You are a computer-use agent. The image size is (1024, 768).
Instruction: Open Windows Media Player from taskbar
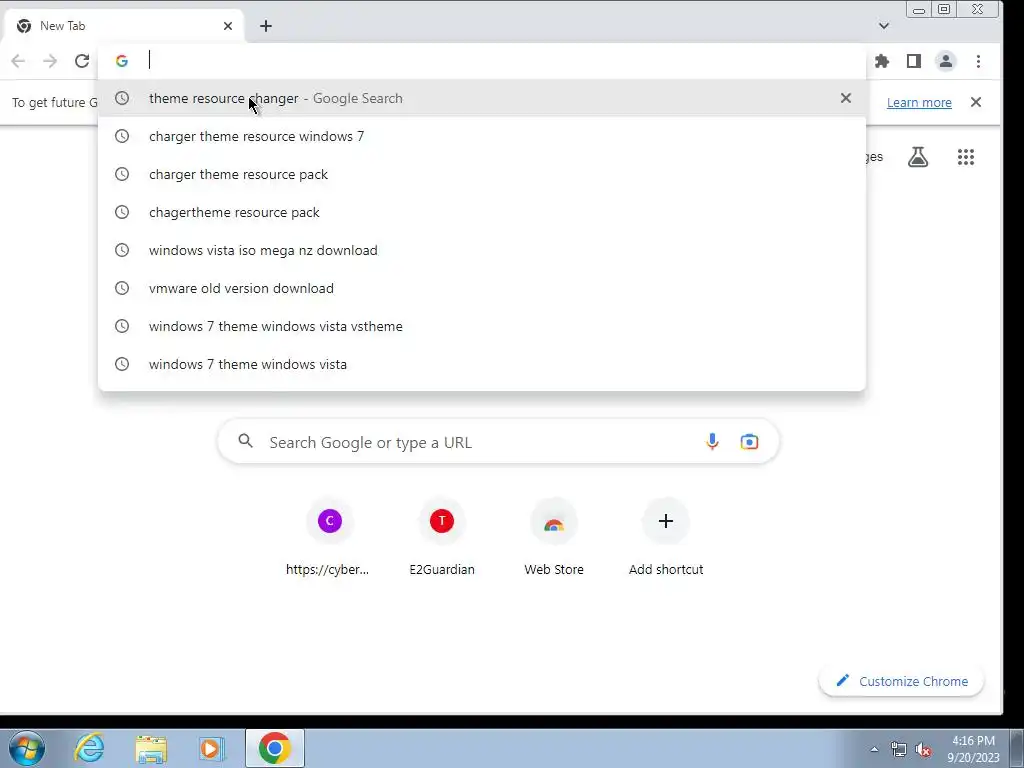[211, 748]
